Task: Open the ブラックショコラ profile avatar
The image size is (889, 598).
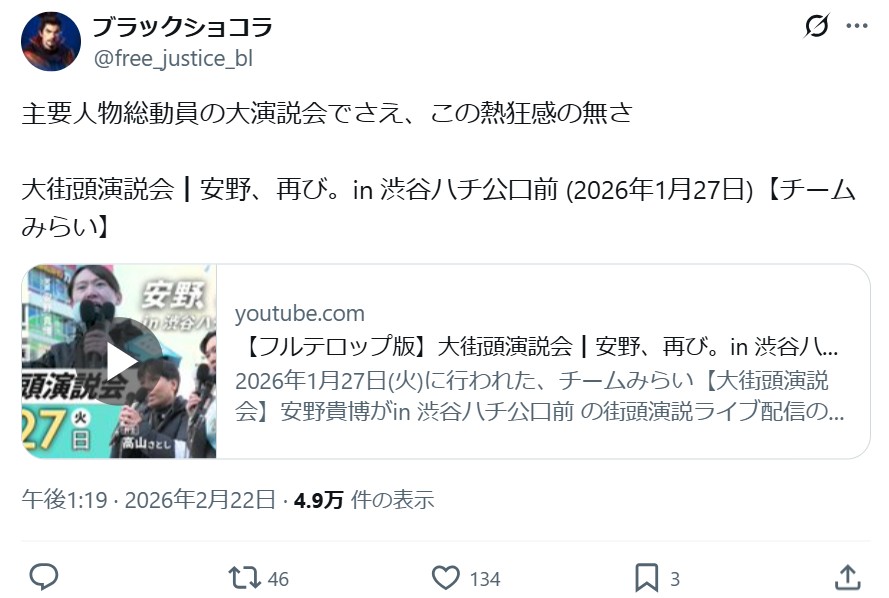Action: (x=51, y=41)
